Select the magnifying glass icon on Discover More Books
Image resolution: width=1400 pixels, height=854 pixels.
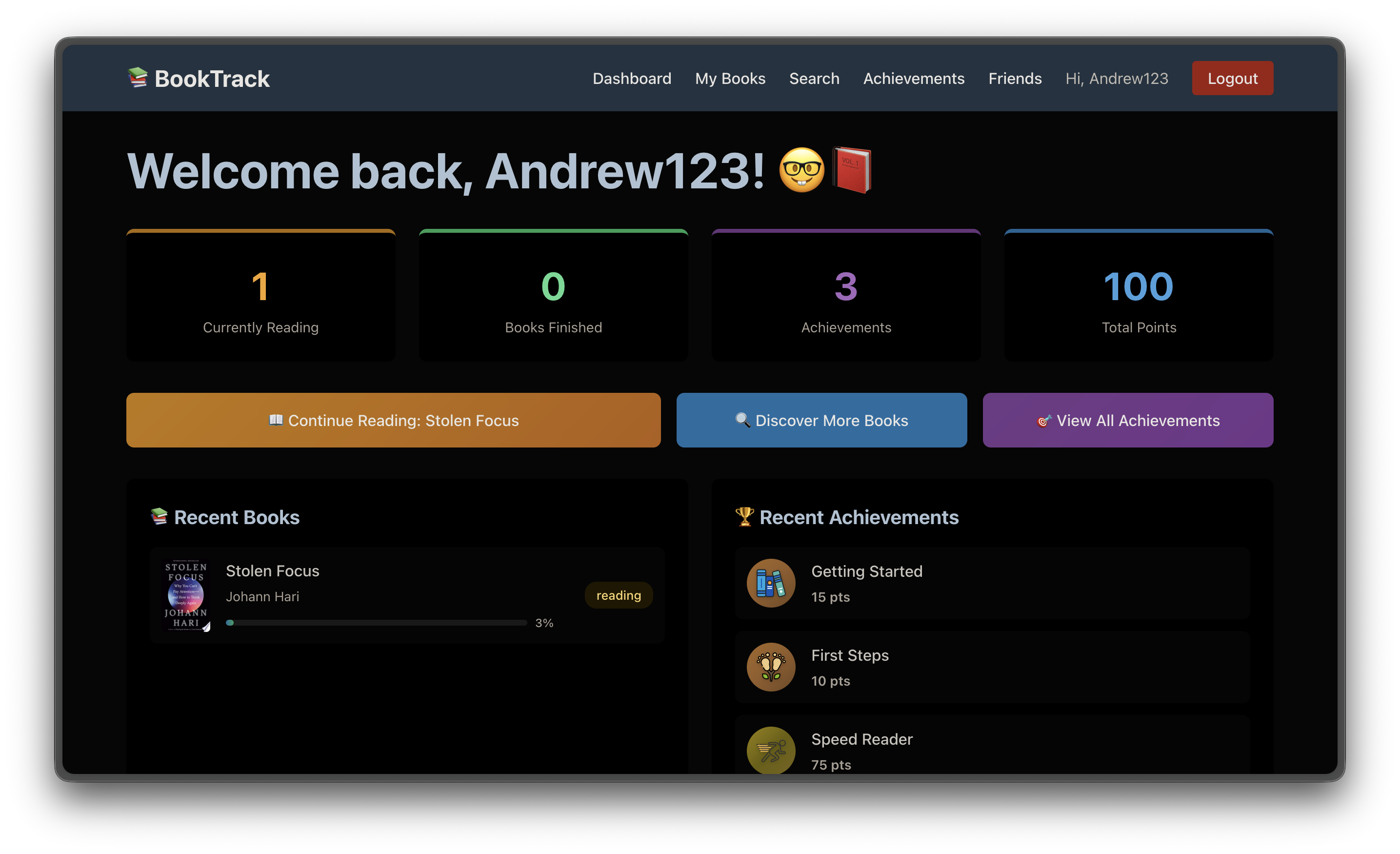(741, 420)
